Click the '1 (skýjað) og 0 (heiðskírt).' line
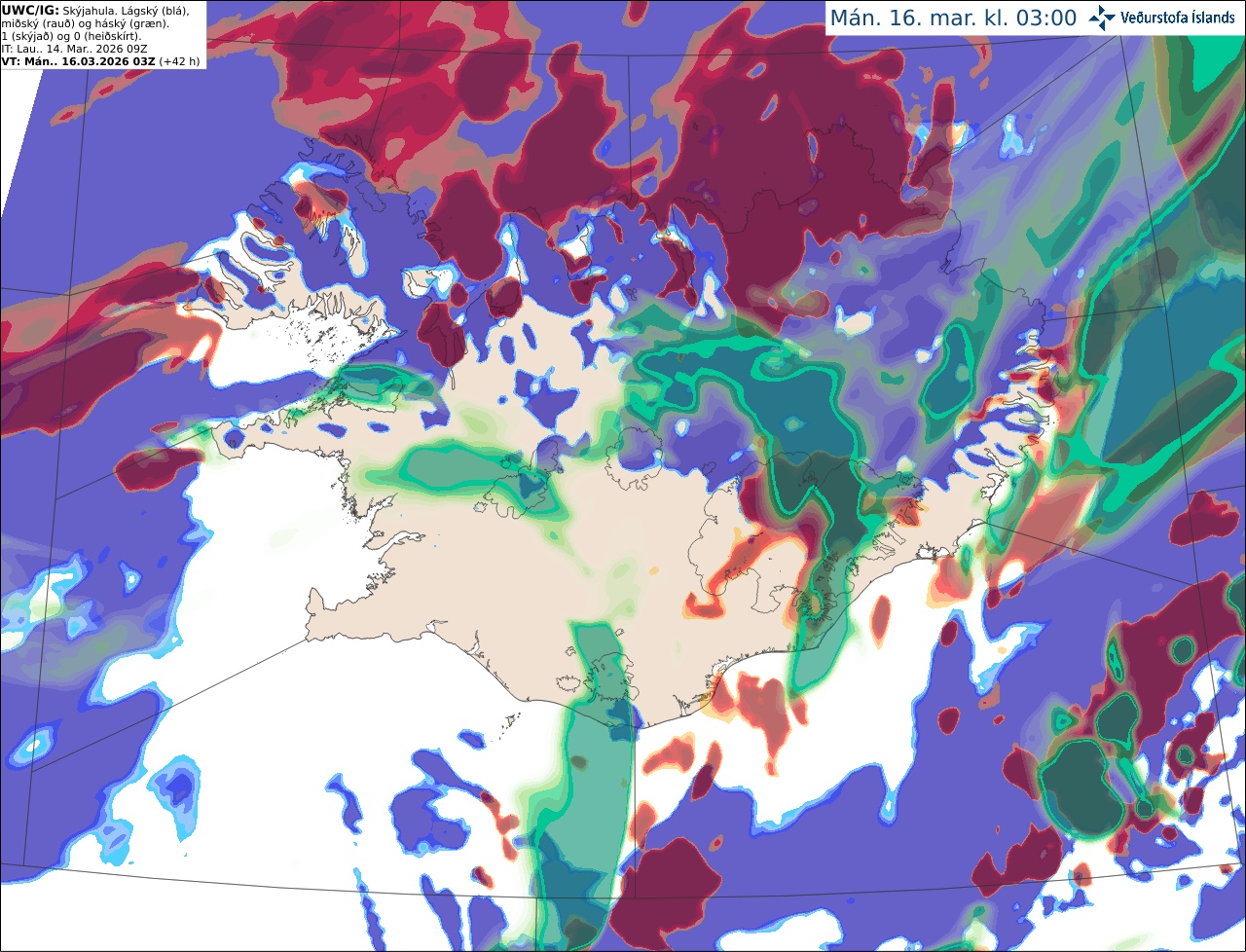The height and width of the screenshot is (952, 1246). coord(72,36)
